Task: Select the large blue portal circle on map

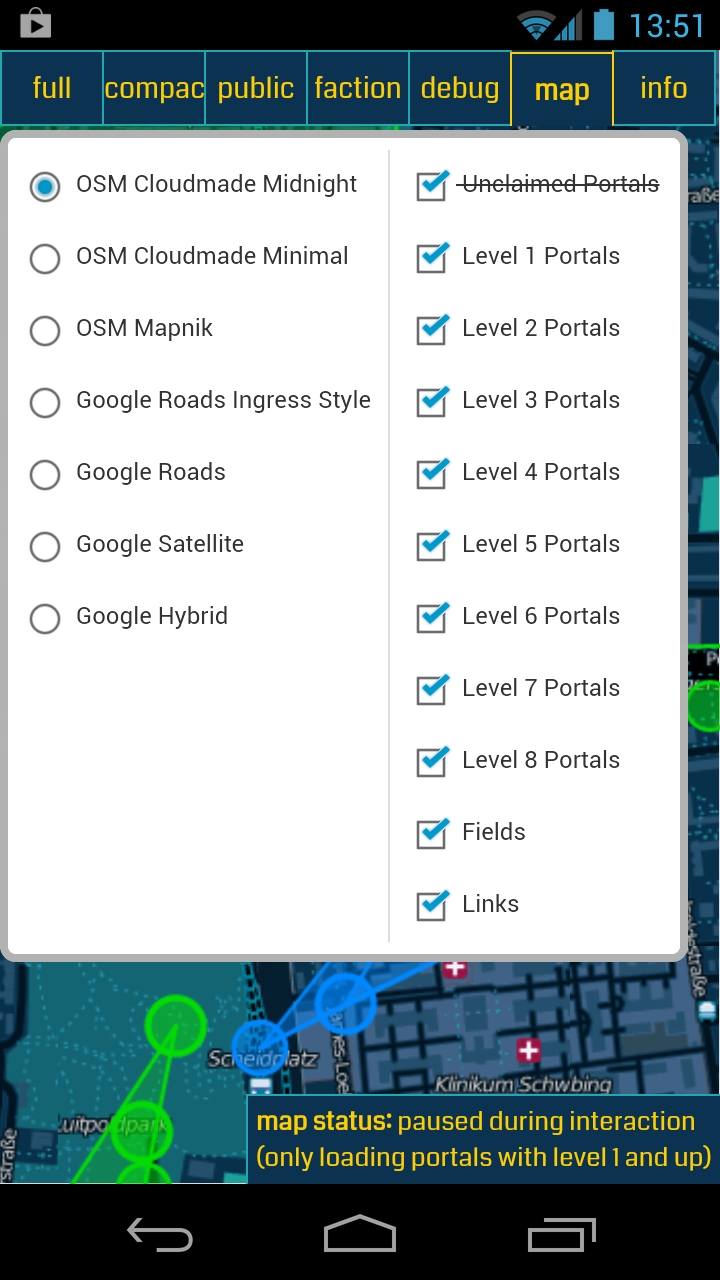Action: (x=346, y=1003)
